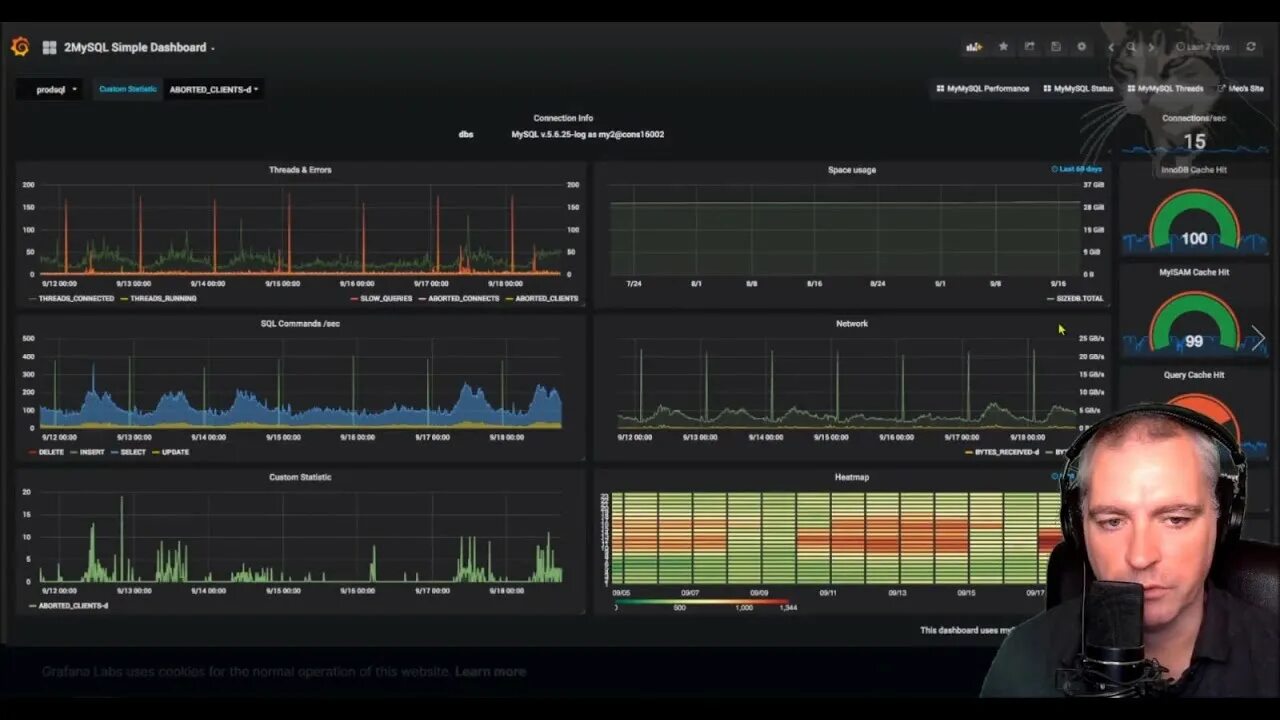Open the MyMySQL Status dashboard link

click(1078, 89)
